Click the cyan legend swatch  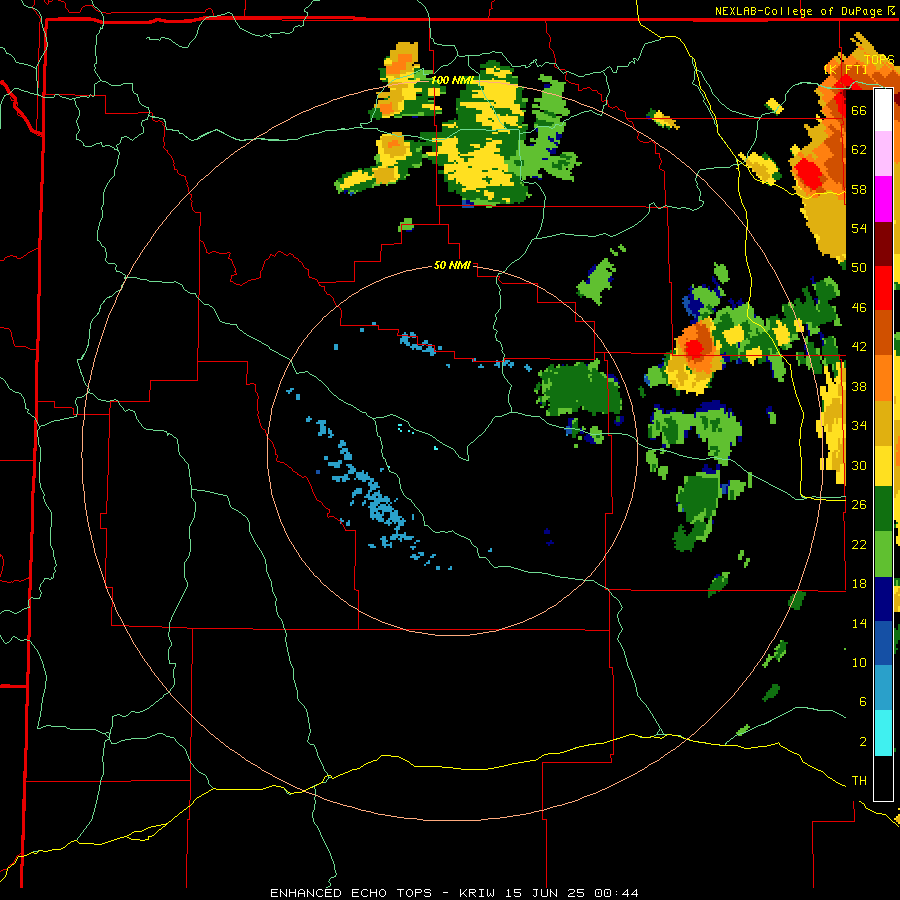883,733
